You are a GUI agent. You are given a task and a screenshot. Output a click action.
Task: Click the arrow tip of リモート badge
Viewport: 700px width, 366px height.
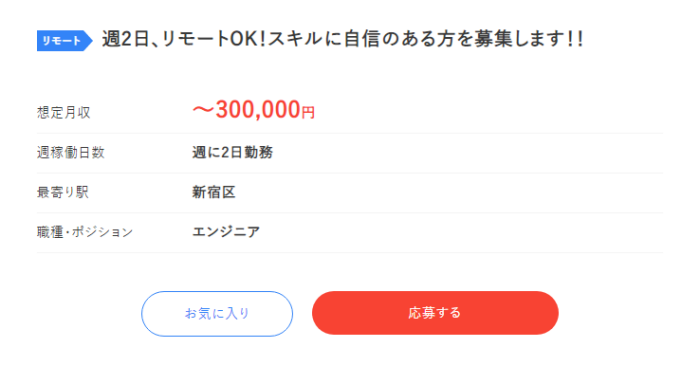(88, 41)
